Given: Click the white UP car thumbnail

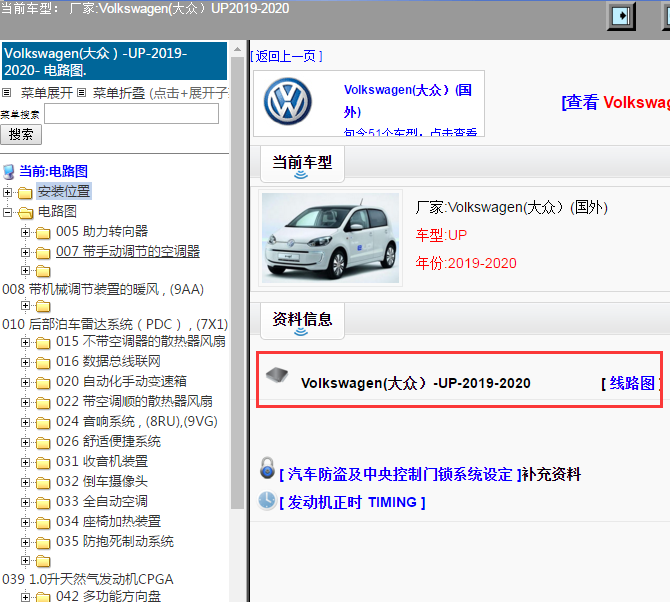Looking at the screenshot, I should [330, 238].
